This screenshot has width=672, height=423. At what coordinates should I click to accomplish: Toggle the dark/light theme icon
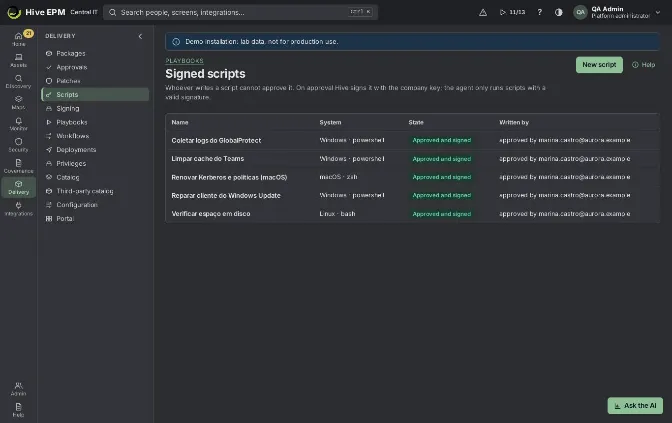coord(558,12)
